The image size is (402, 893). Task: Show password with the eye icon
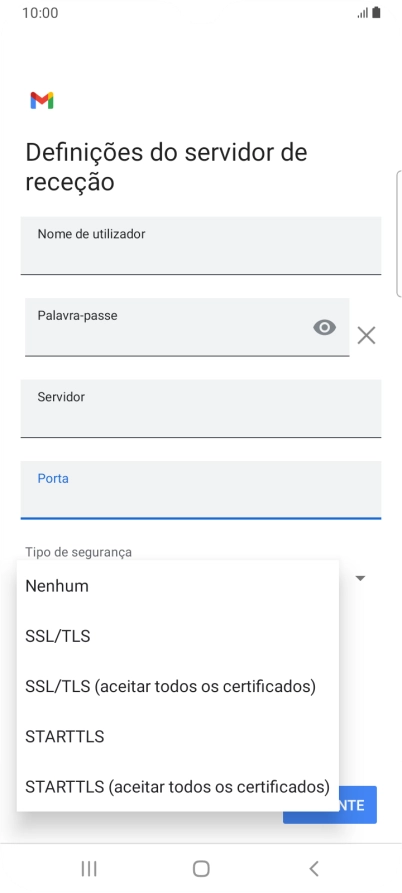click(x=325, y=327)
